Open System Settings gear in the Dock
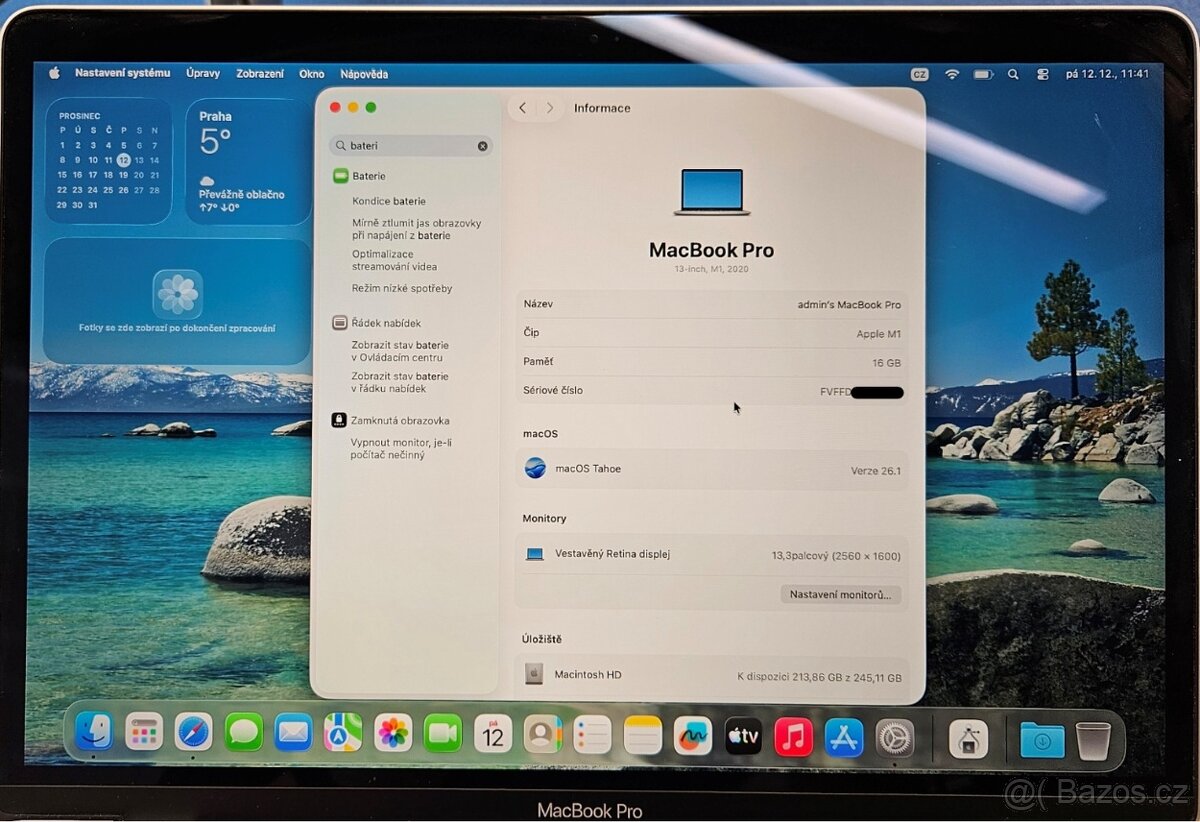The image size is (1200, 822). pos(896,735)
